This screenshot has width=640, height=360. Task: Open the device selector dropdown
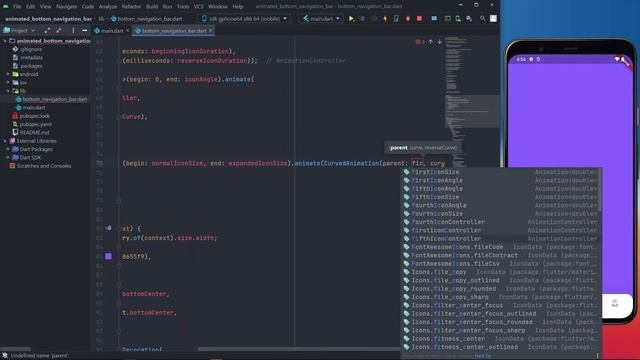[244, 19]
